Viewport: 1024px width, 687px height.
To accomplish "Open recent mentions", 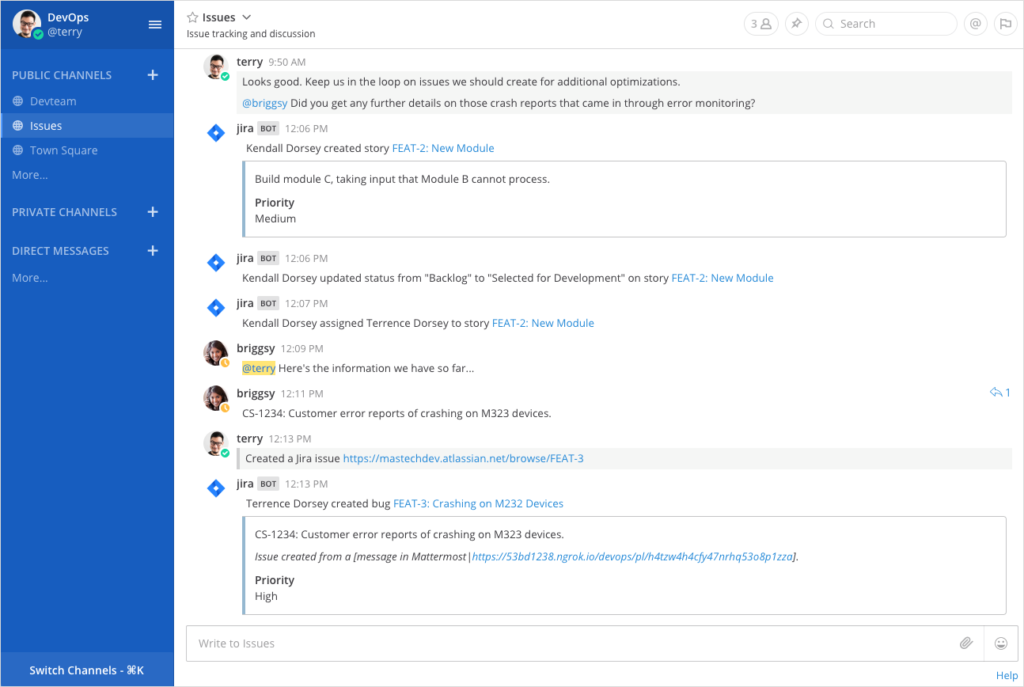I will click(975, 24).
